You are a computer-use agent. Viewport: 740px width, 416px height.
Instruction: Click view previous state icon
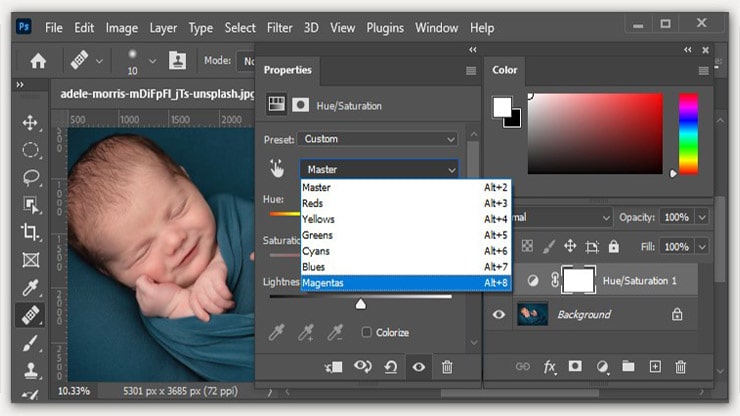[x=362, y=366]
